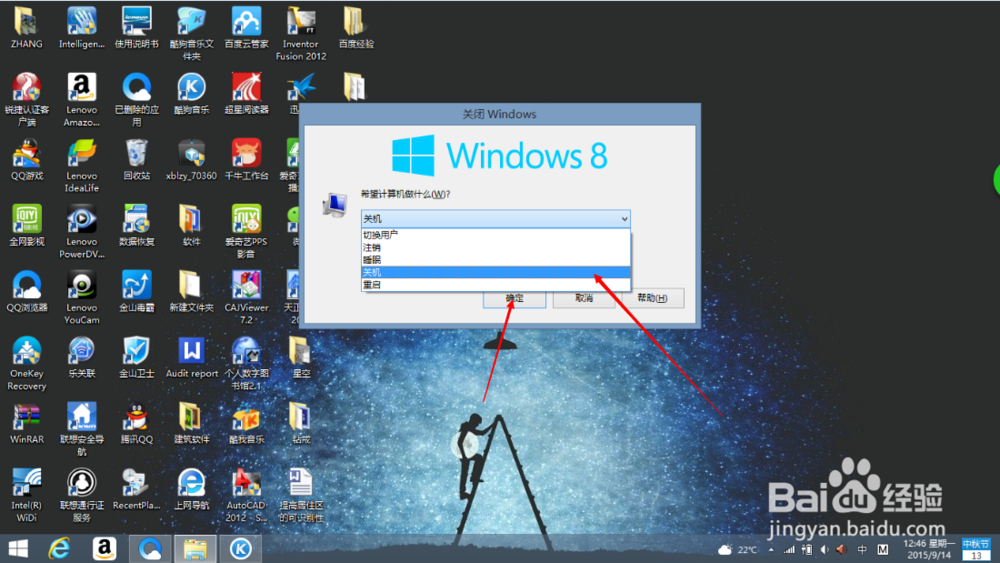The image size is (1000, 563).
Task: Click the 取消 button
Action: [584, 298]
